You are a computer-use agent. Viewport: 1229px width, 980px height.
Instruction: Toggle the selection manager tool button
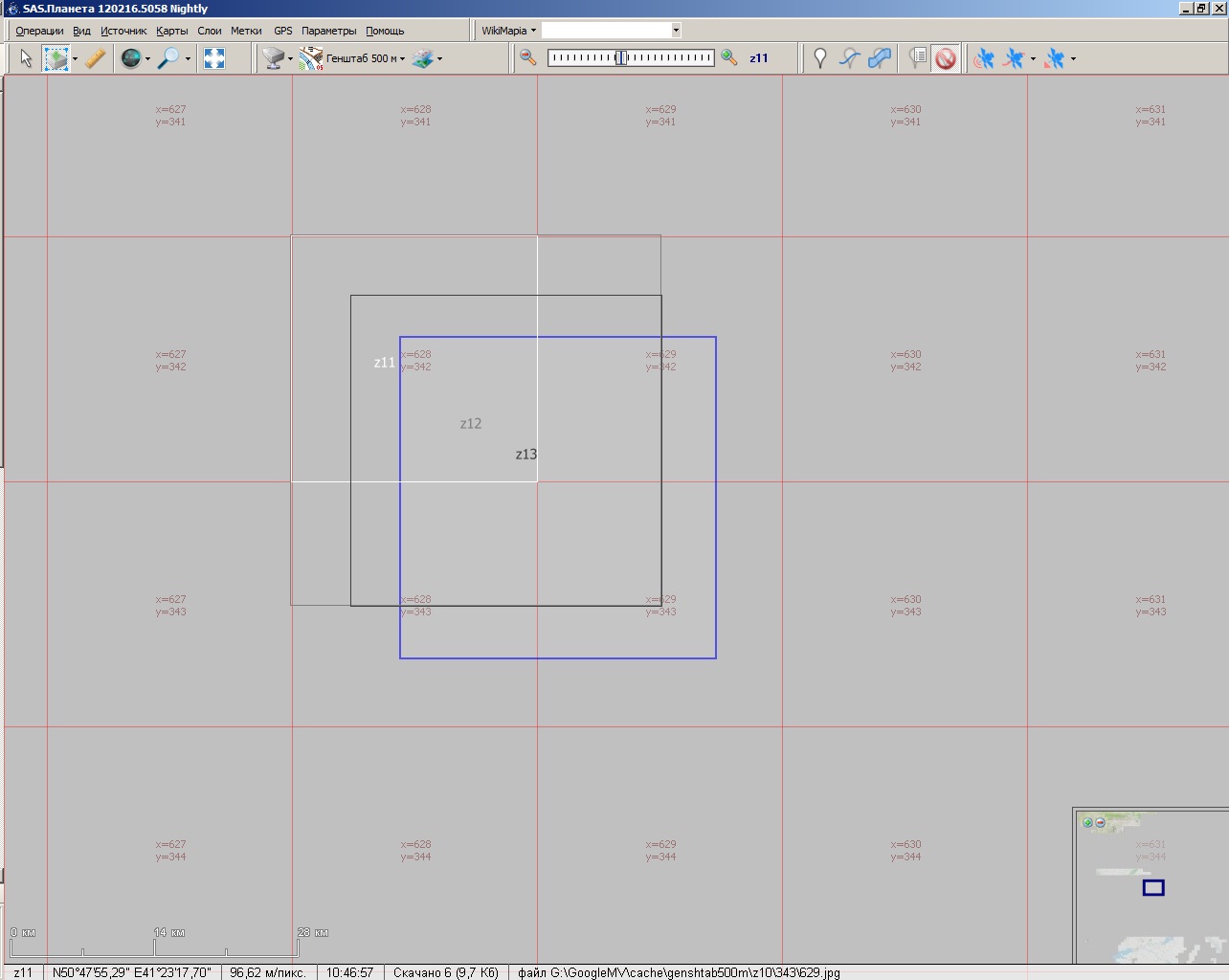click(x=56, y=59)
